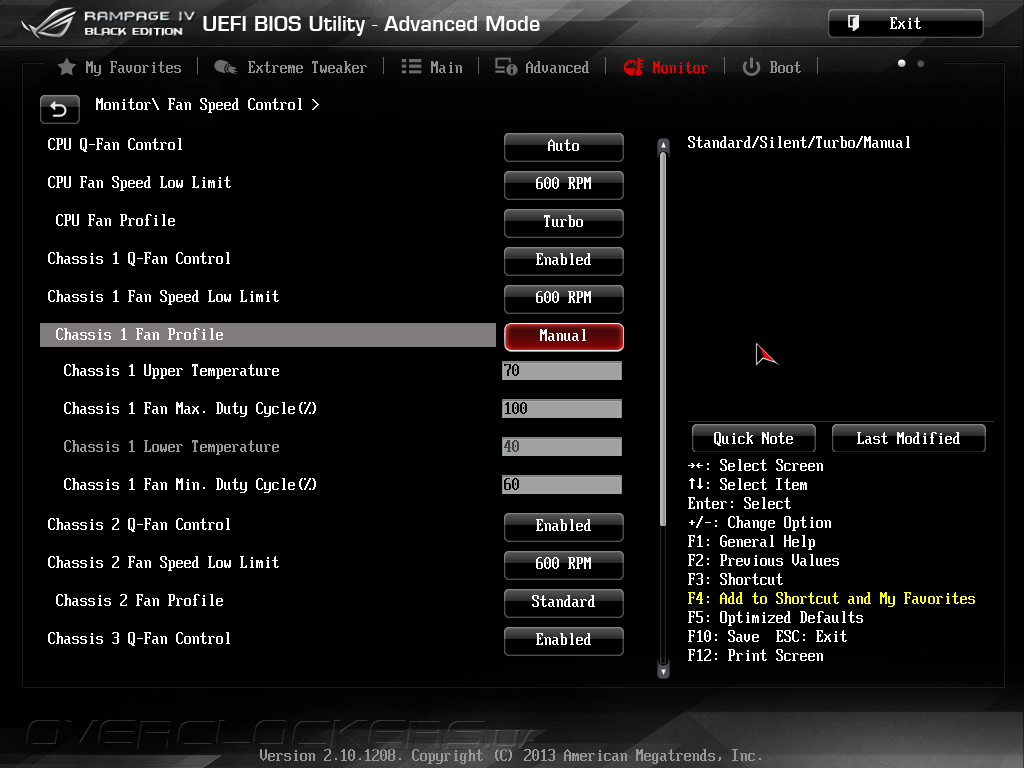The image size is (1024, 768).
Task: Click the breadcrumb chevron after Fan Speed Control
Action: [x=315, y=104]
